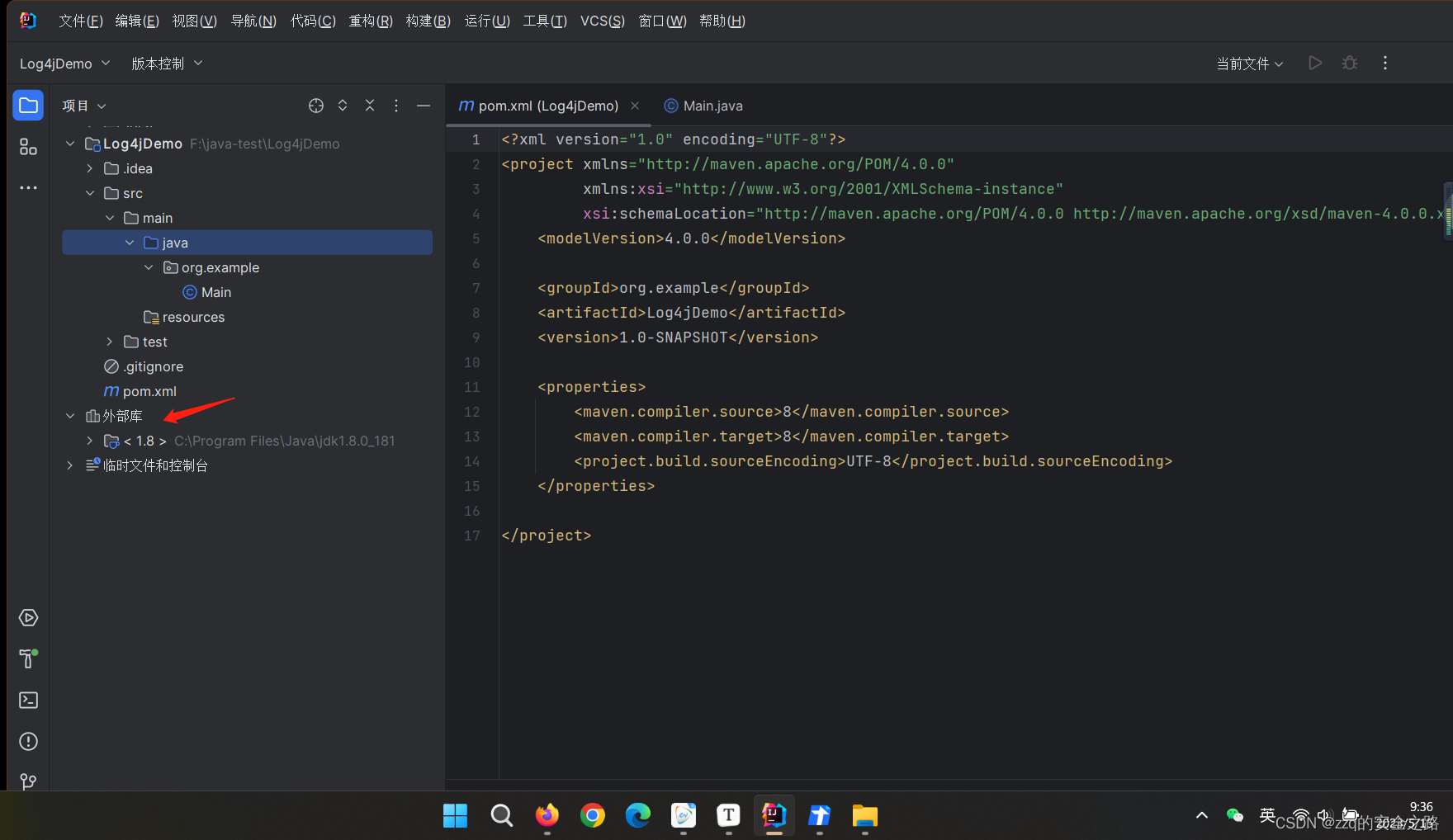Expand 临时文件和控制台 node
Screen dimensions: 1453x840
click(70, 465)
